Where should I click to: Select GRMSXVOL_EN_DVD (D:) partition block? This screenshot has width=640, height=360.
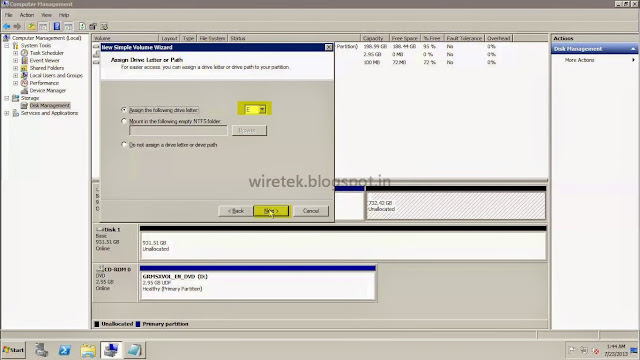coord(258,282)
